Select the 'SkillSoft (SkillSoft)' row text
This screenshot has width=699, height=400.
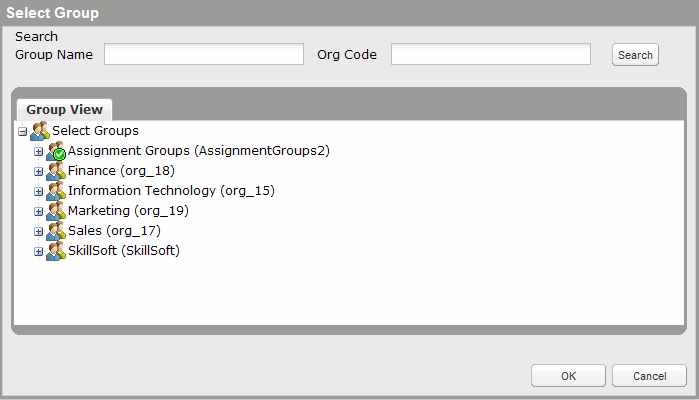pos(124,251)
